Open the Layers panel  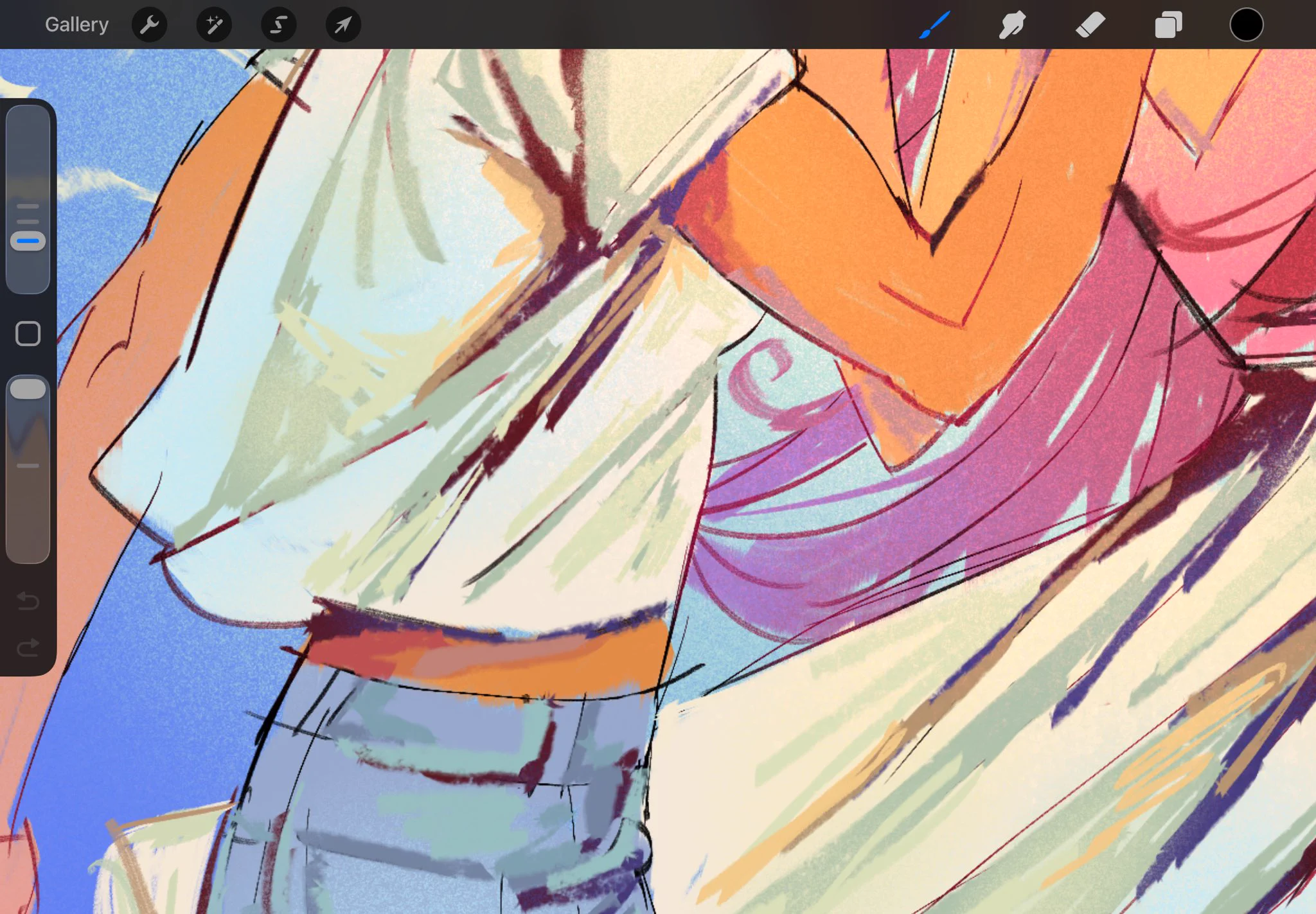click(1168, 25)
